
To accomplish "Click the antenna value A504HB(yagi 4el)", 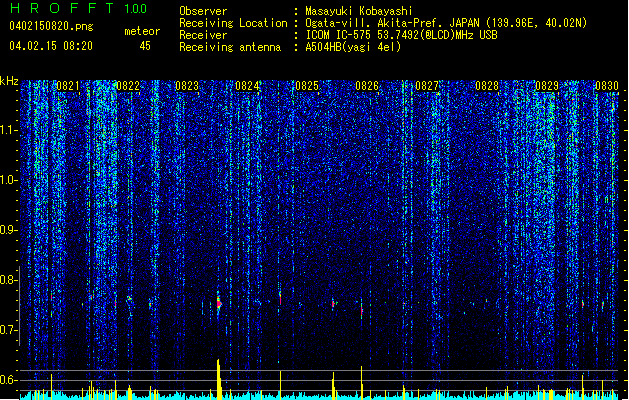I will [353, 47].
